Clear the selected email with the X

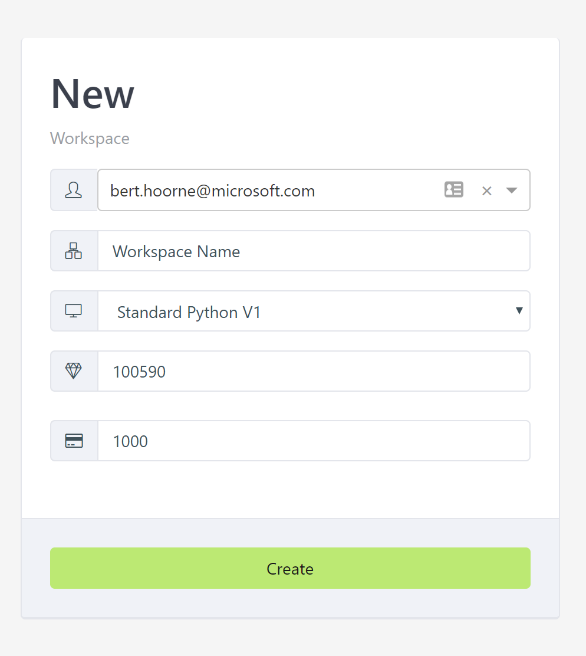point(486,191)
